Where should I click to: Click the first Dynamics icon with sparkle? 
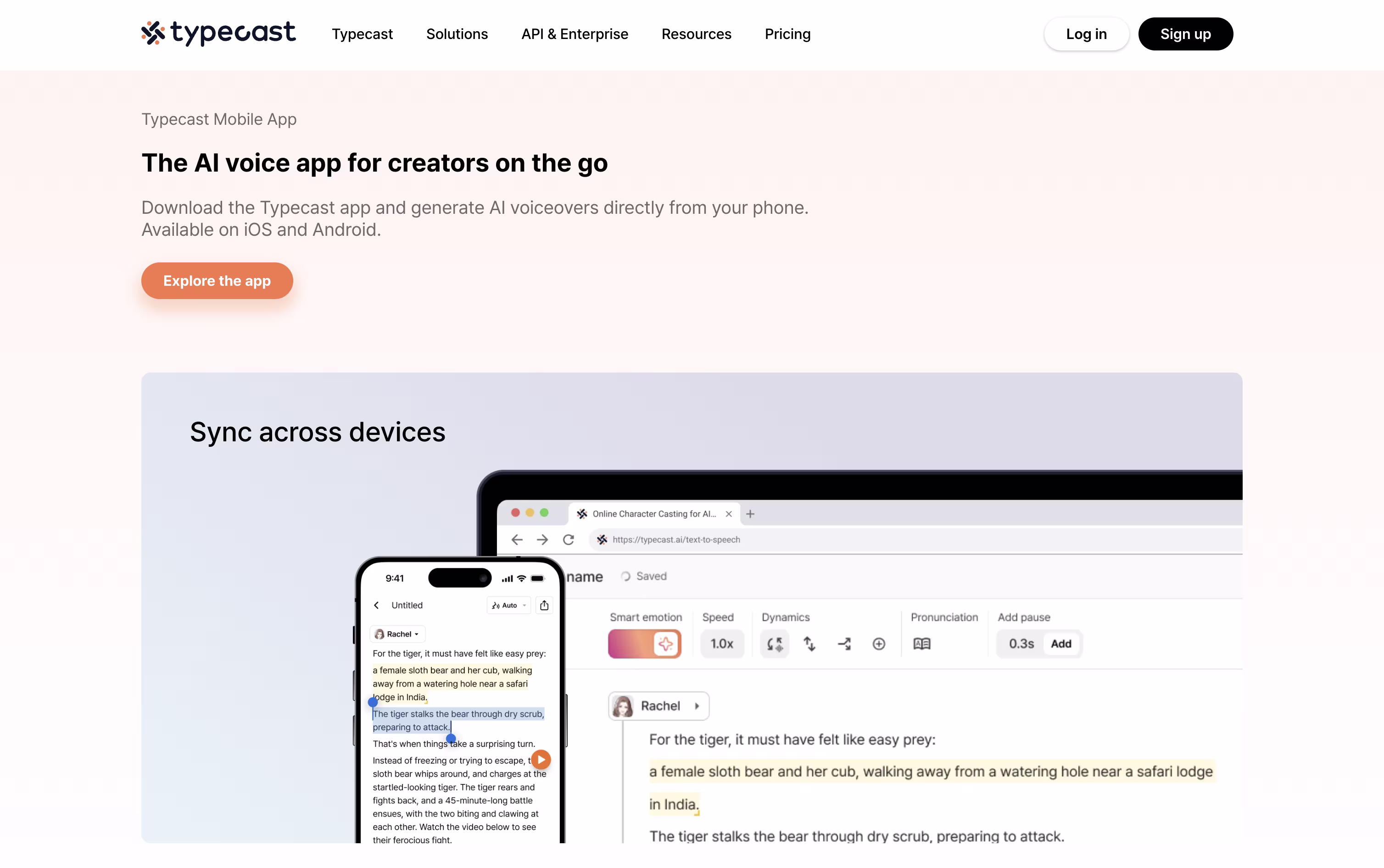click(775, 644)
